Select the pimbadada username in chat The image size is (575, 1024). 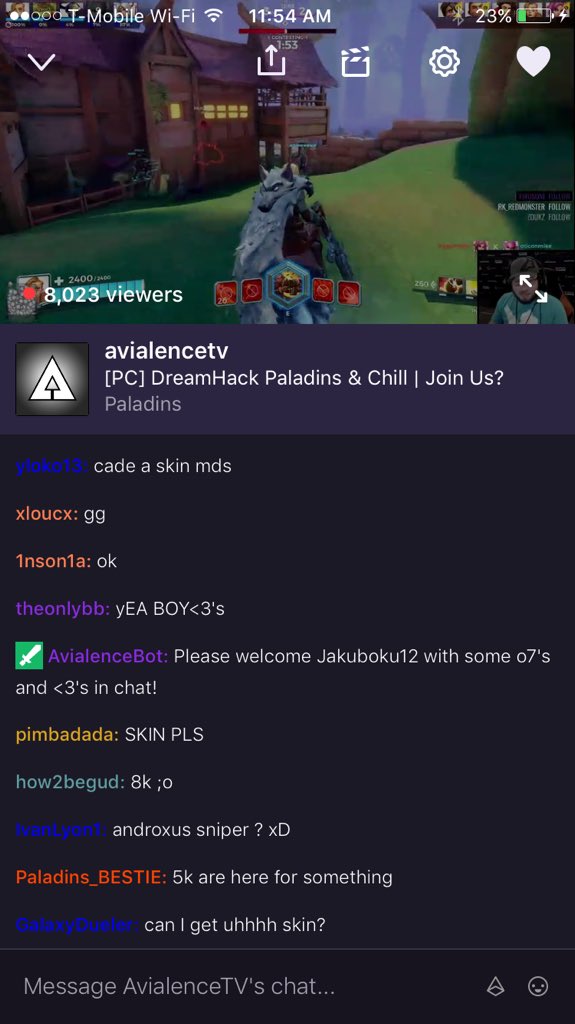pos(67,735)
